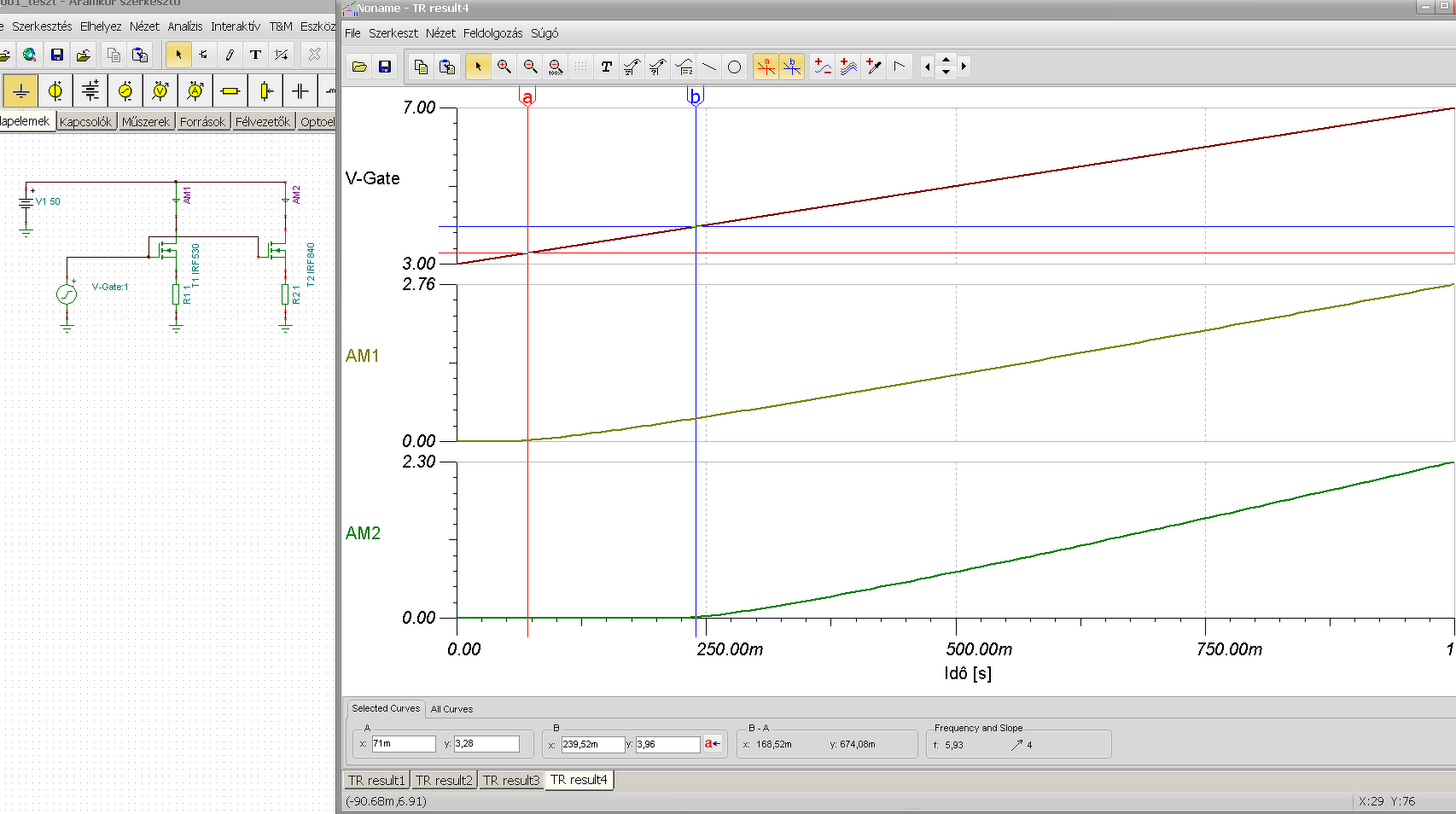The width and height of the screenshot is (1456, 814).
Task: Select the ground symbol component
Action: click(20, 90)
